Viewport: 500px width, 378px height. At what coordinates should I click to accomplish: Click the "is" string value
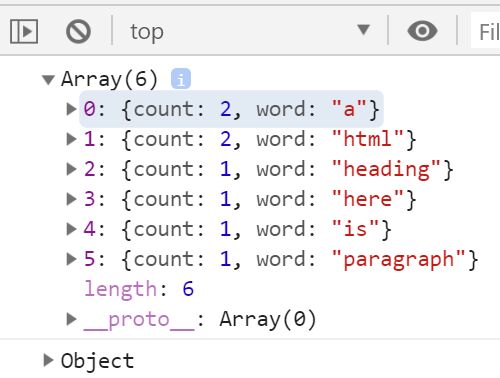click(355, 229)
